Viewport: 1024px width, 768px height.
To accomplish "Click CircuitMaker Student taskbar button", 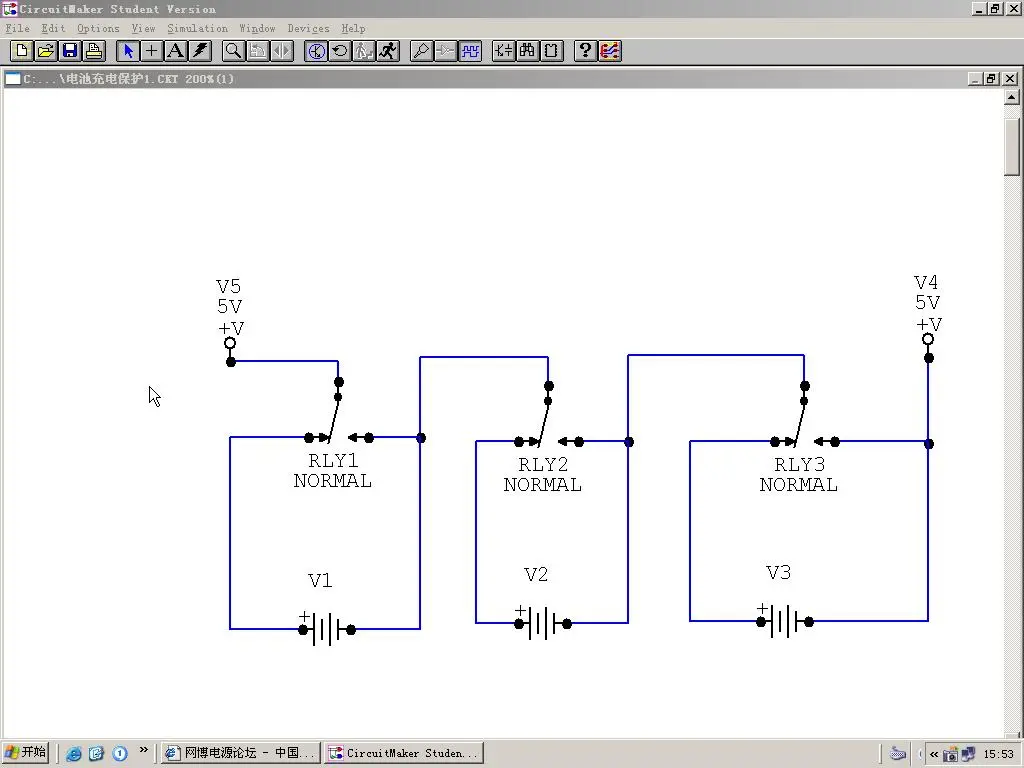I will coord(404,753).
